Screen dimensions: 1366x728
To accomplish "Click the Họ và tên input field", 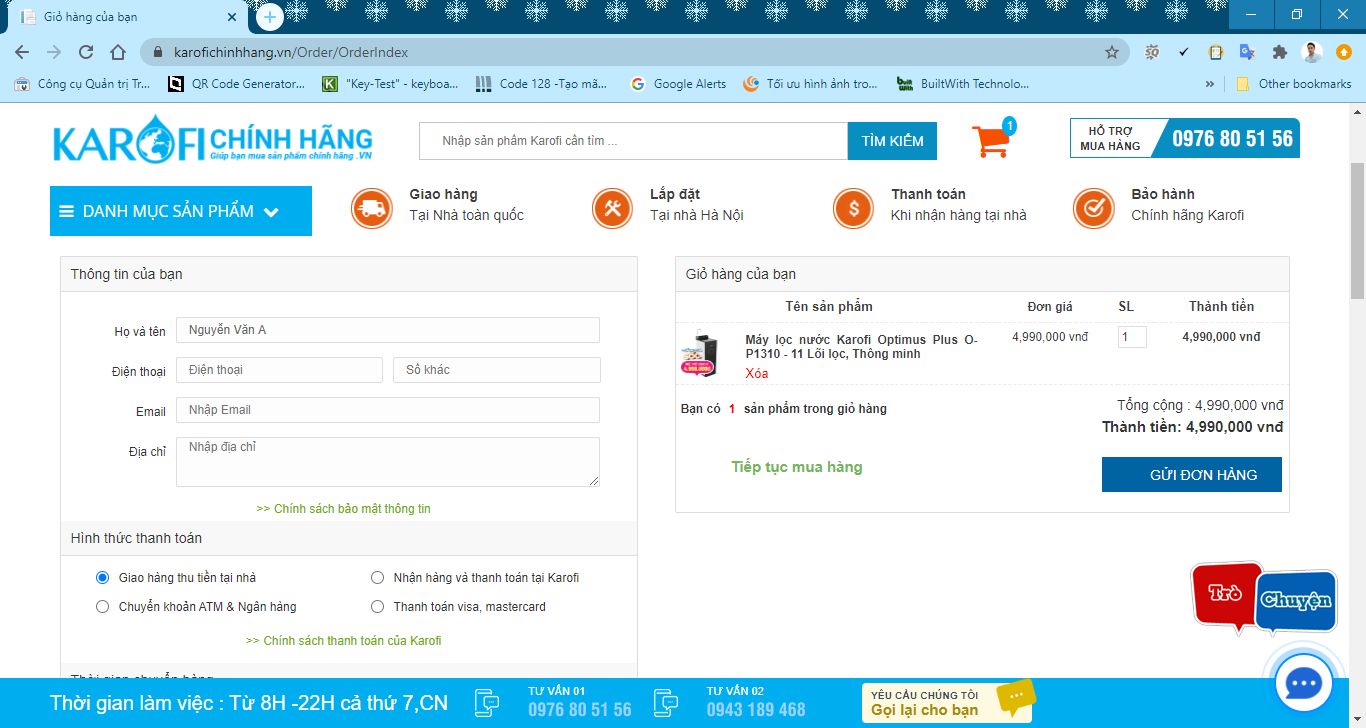I will 388,330.
